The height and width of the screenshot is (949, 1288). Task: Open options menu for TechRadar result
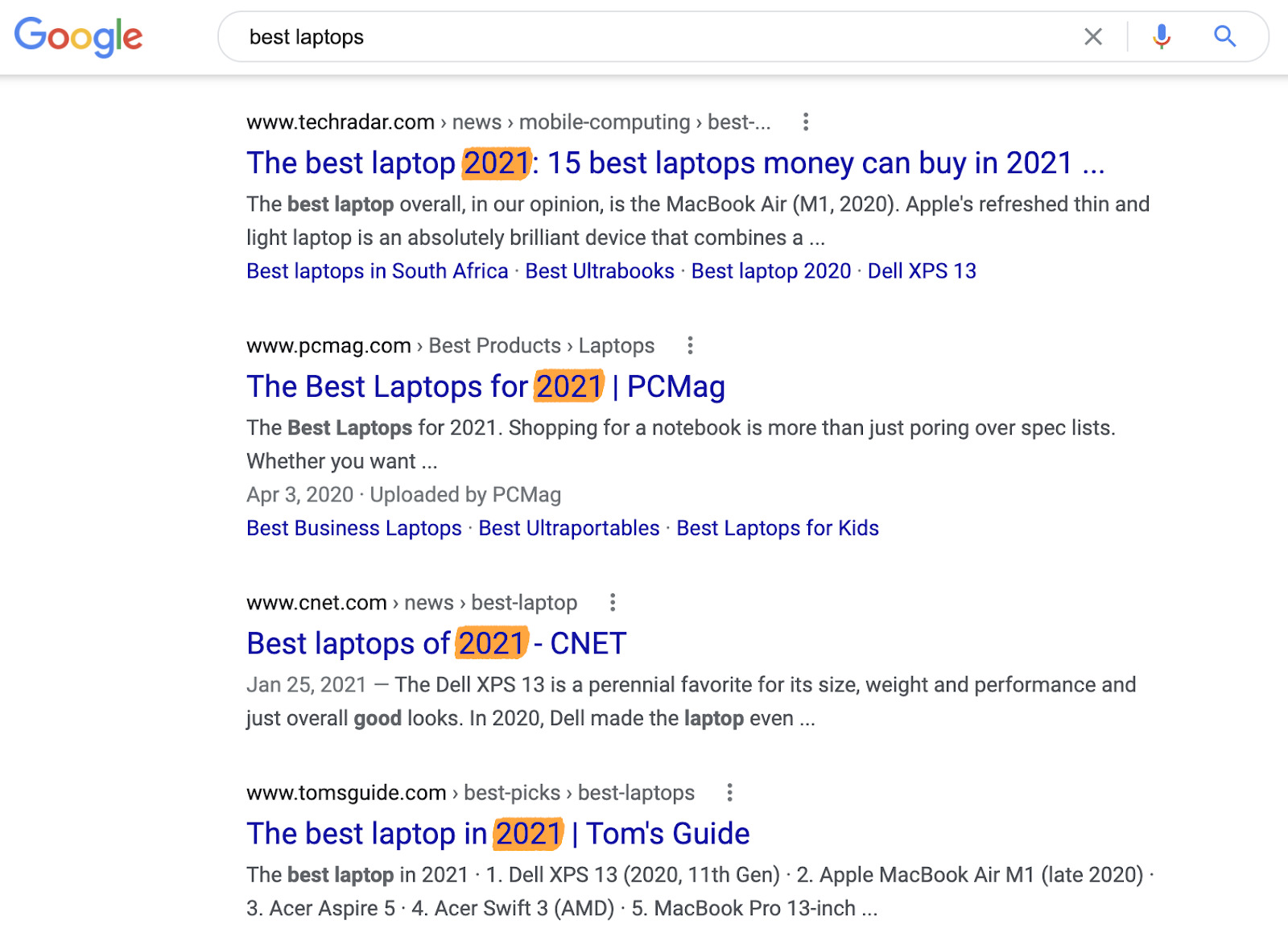pos(805,122)
